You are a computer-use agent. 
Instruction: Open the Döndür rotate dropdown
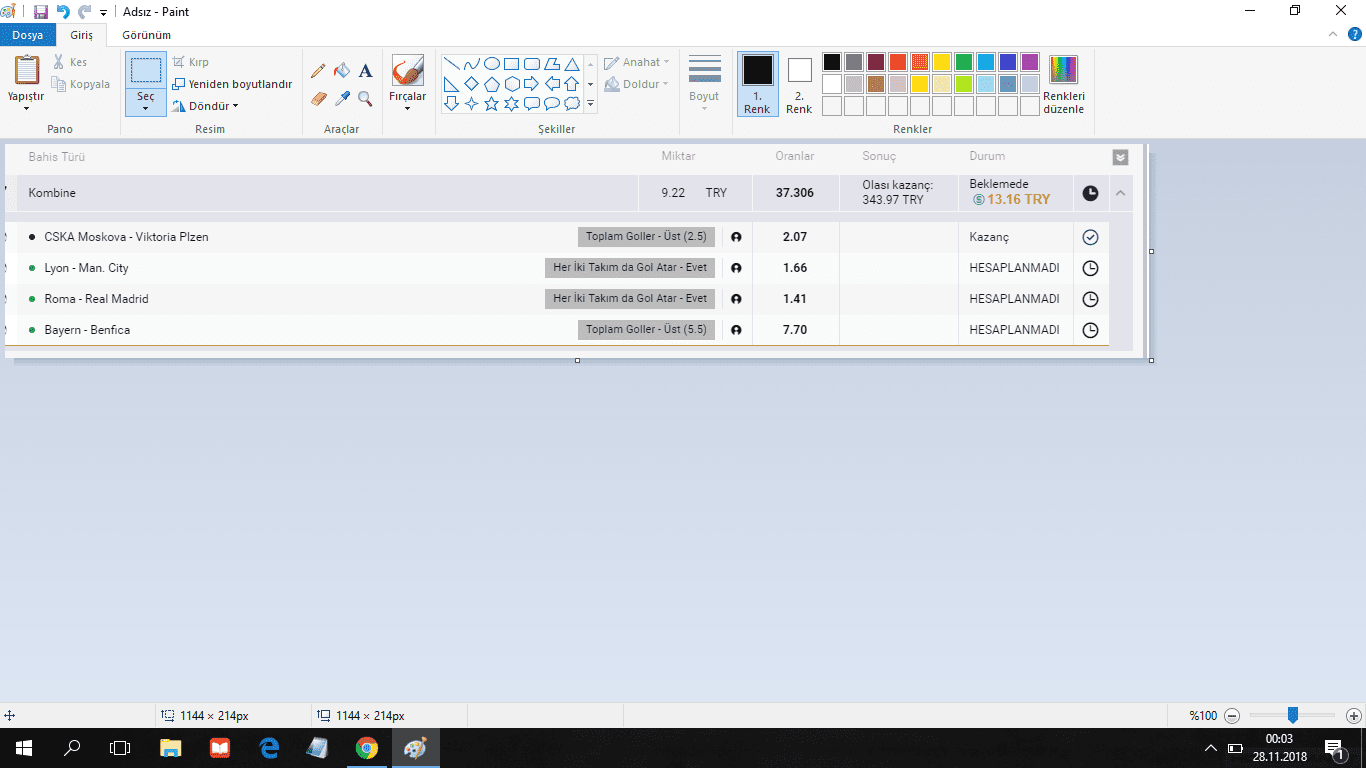click(205, 106)
